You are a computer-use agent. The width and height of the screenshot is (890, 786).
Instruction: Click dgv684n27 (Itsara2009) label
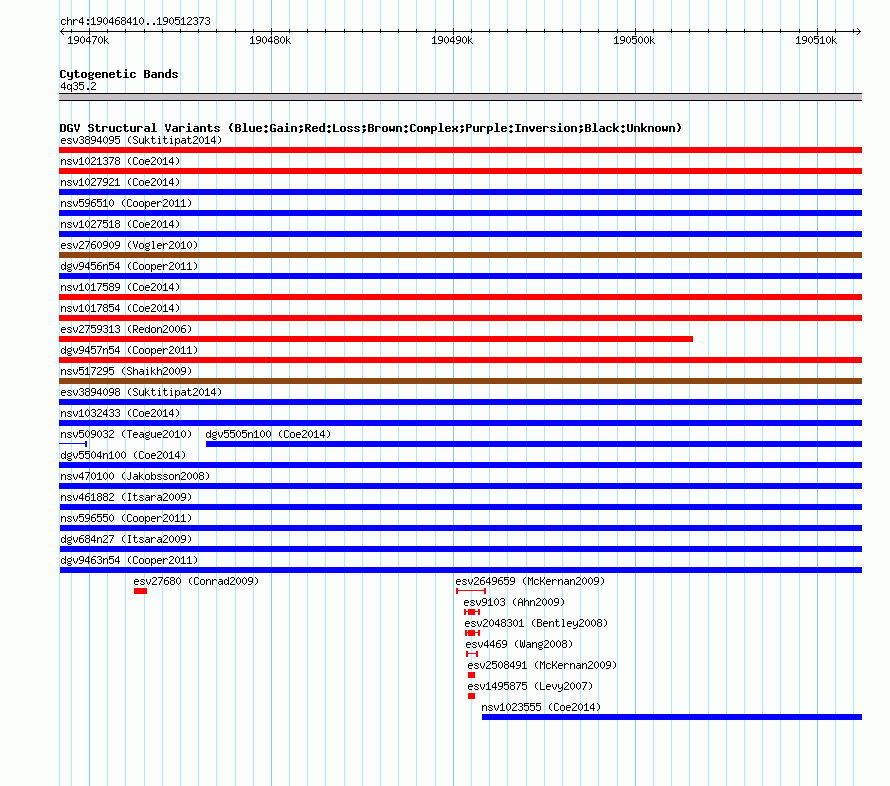(x=126, y=539)
